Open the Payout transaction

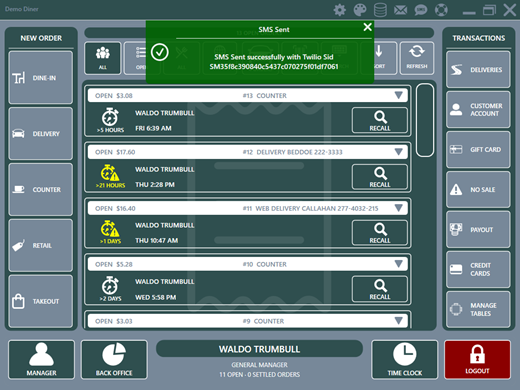[x=478, y=230]
